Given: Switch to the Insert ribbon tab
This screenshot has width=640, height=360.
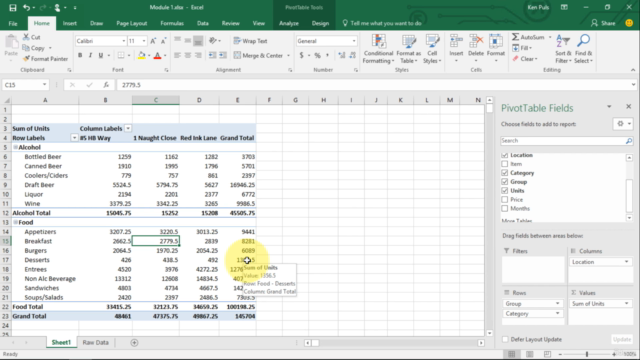Looking at the screenshot, I should tap(69, 23).
